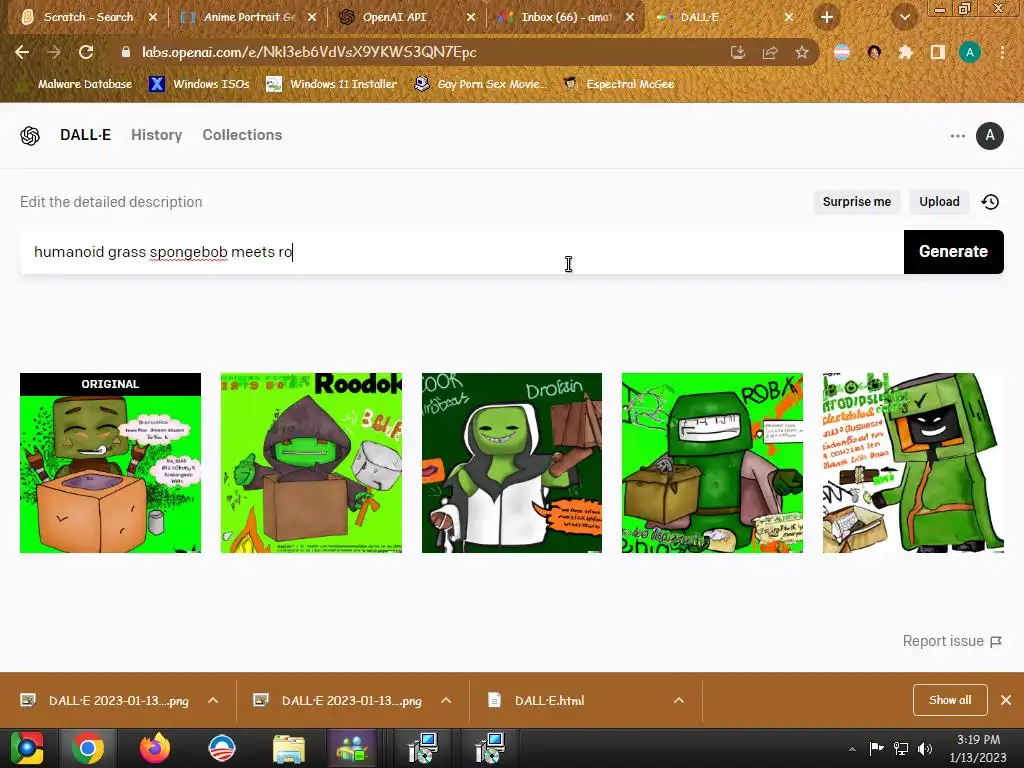Click the address bar URL
The width and height of the screenshot is (1024, 768).
coord(310,52)
